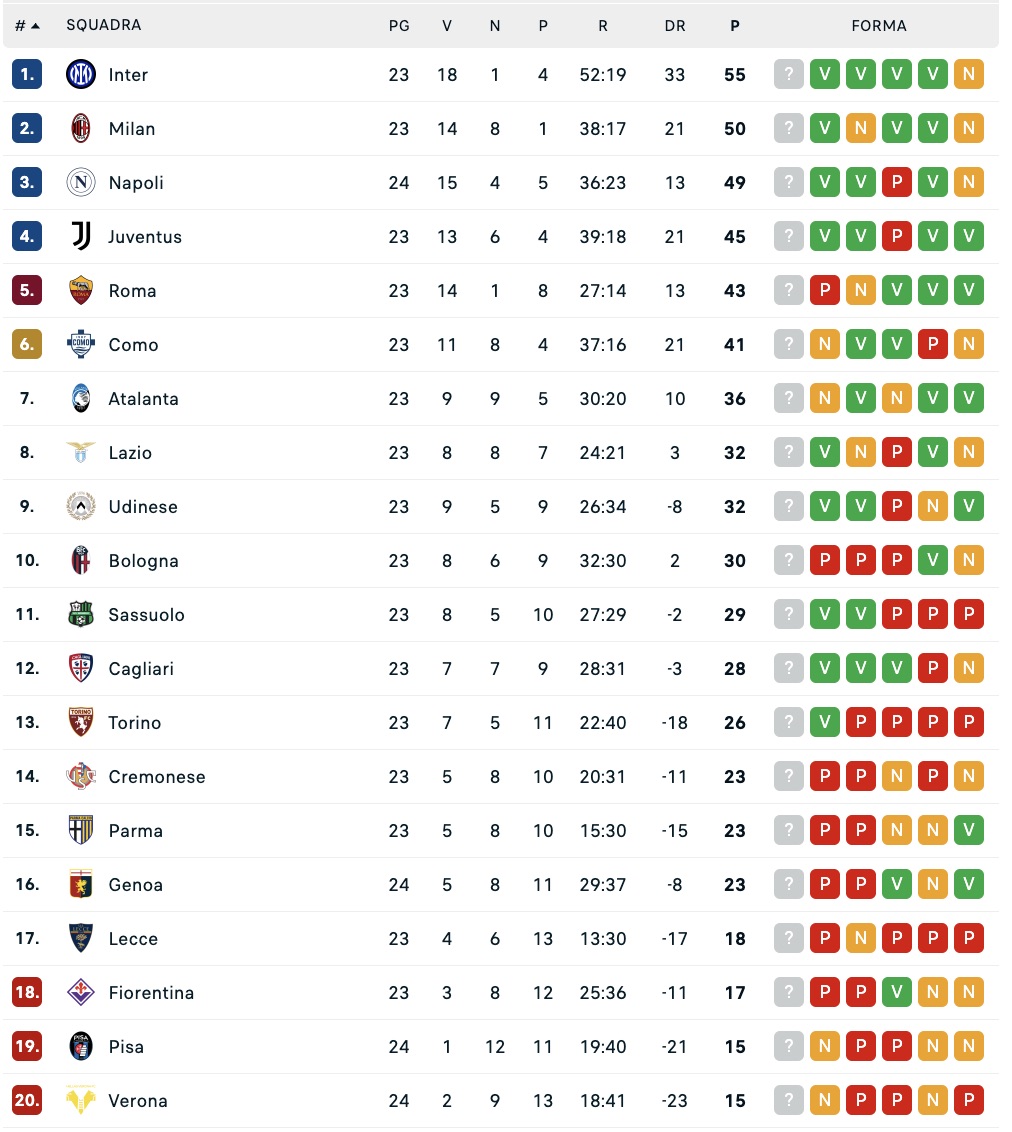This screenshot has height=1132, width=1012.
Task: Sort table by the # rank column
Action: (x=27, y=26)
